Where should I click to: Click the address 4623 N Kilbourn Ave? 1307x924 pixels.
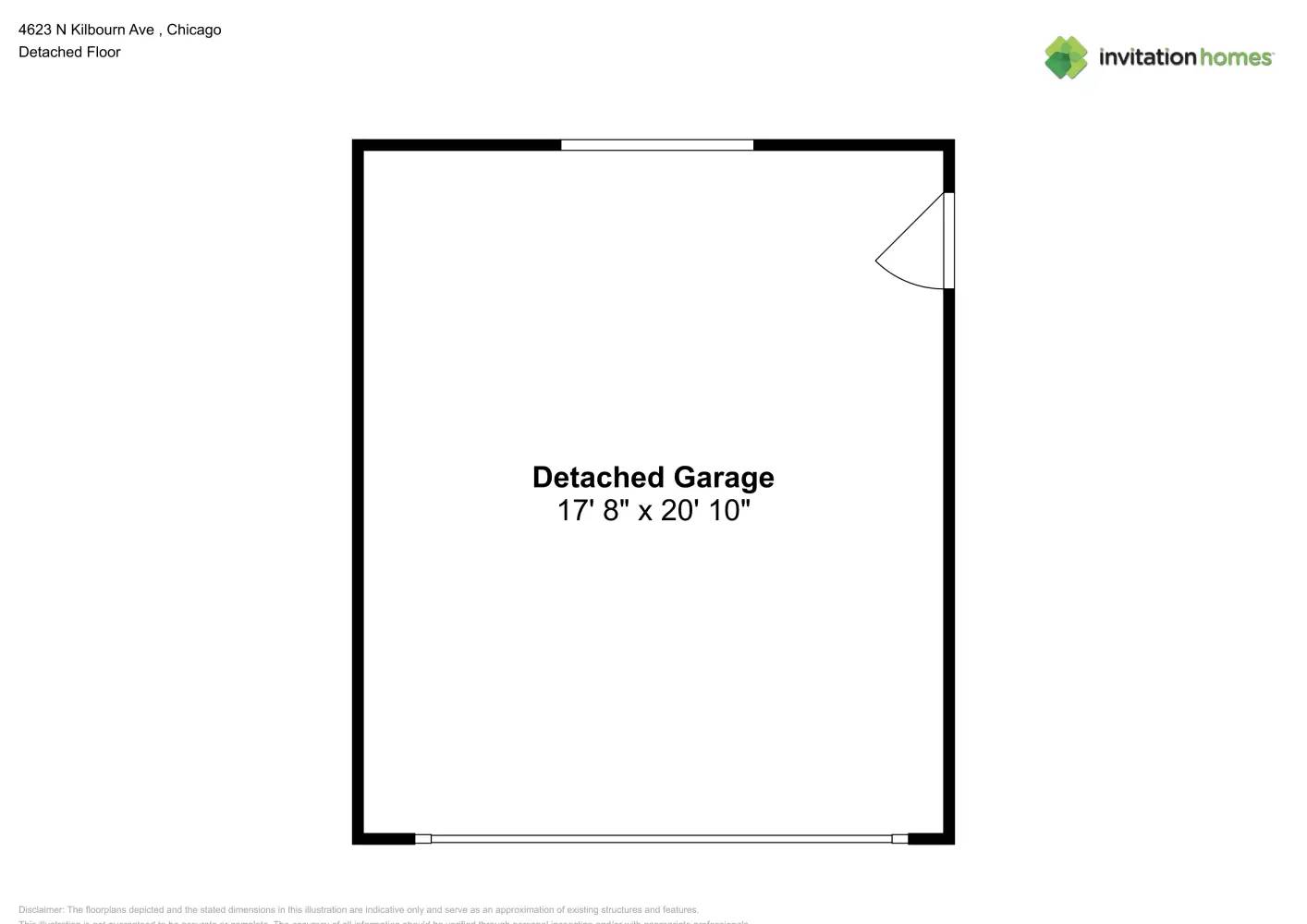point(119,29)
